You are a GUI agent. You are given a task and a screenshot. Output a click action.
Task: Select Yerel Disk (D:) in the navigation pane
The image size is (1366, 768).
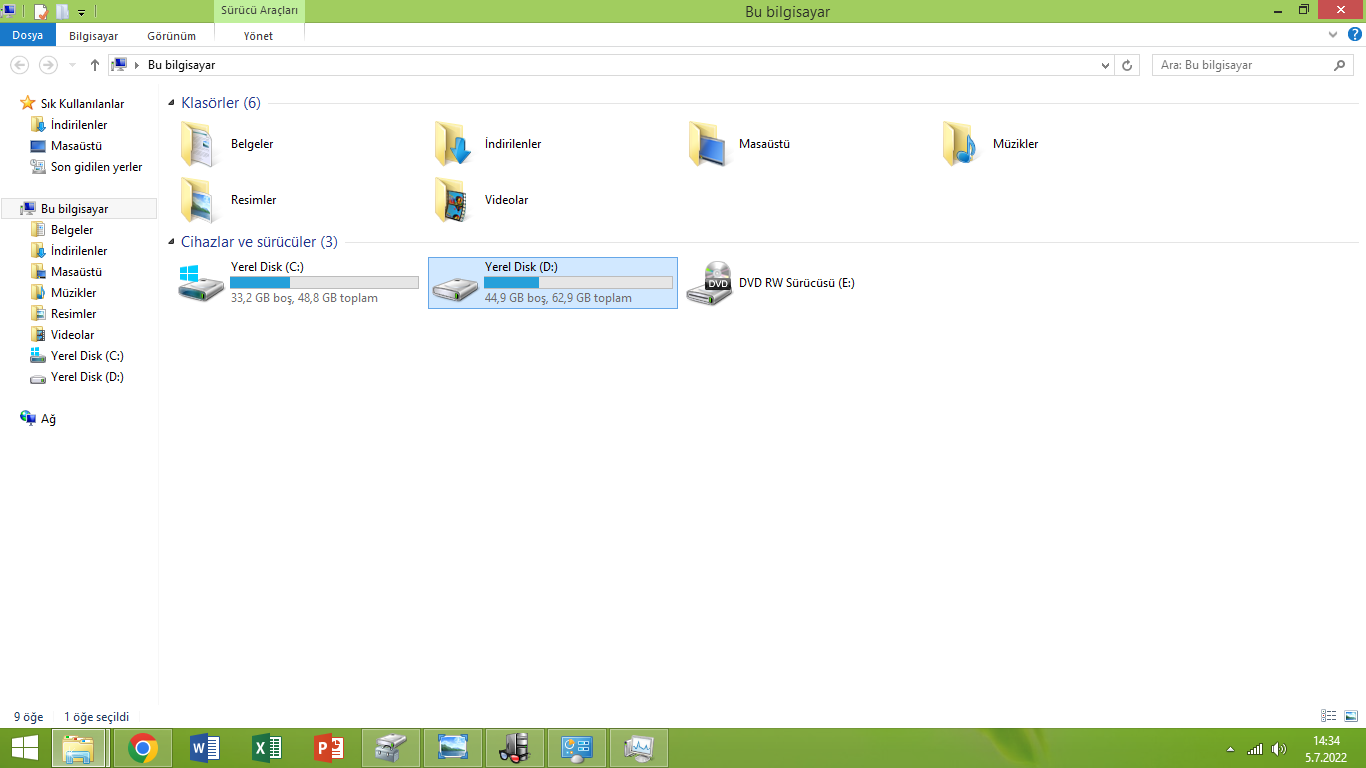(x=87, y=377)
